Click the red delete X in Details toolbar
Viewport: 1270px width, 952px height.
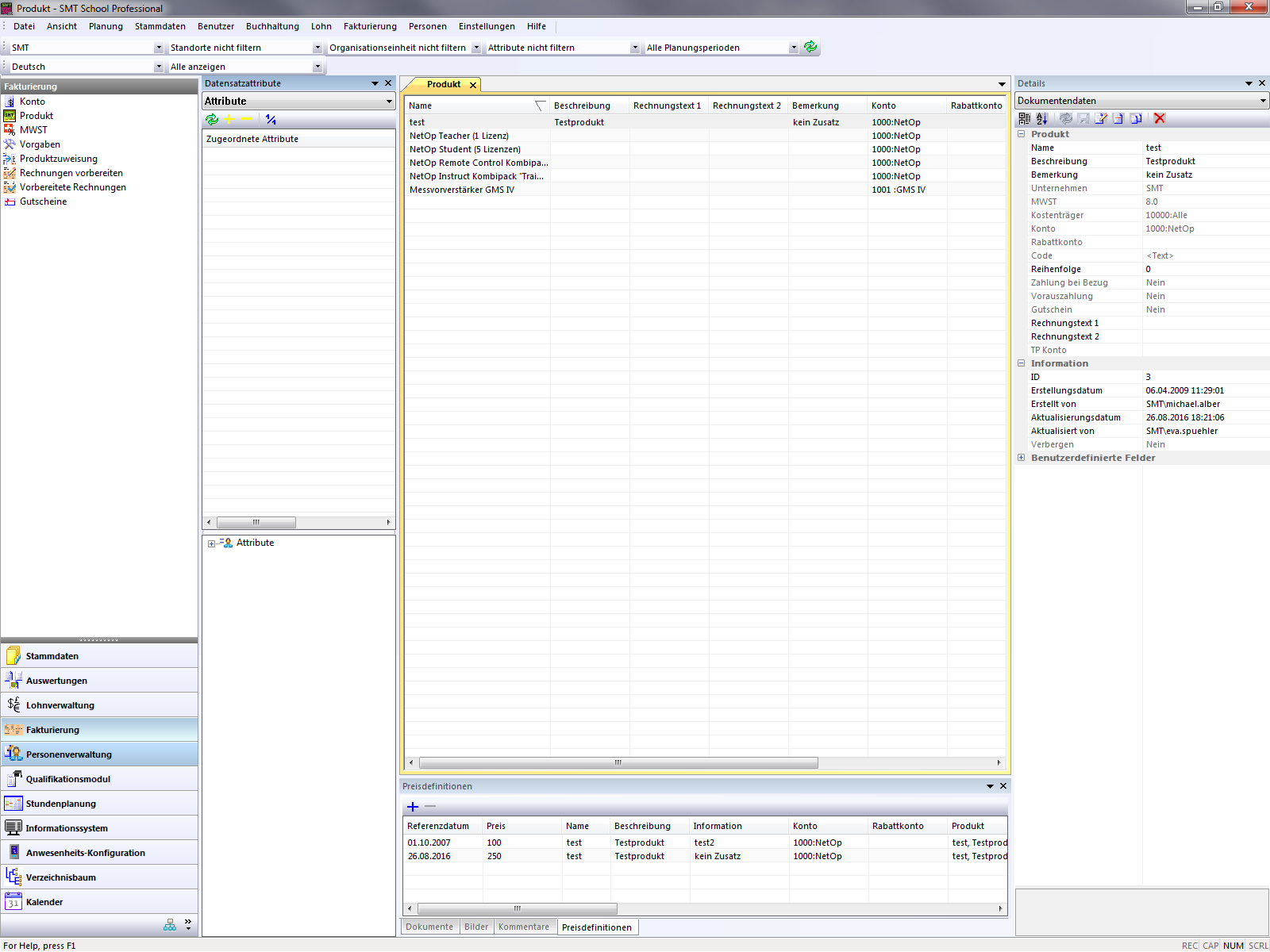click(x=1160, y=118)
